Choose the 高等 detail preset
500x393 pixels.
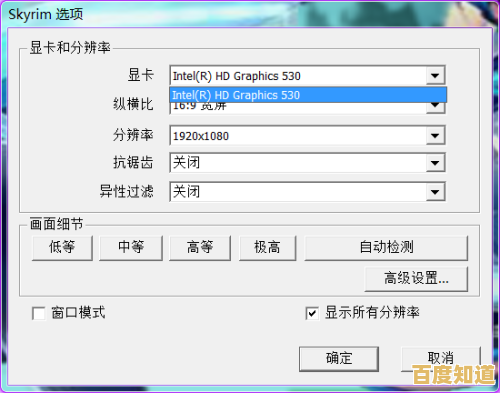(200, 248)
